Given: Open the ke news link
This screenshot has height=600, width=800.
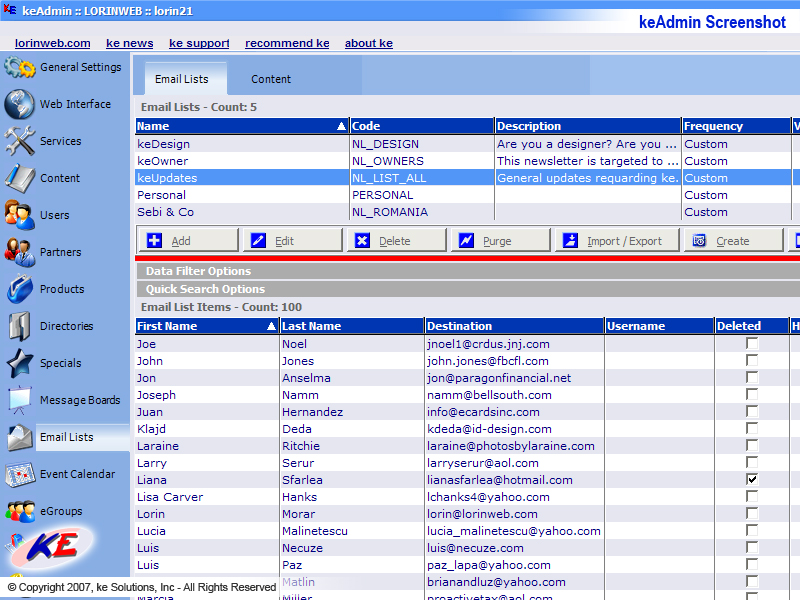Looking at the screenshot, I should pos(130,43).
